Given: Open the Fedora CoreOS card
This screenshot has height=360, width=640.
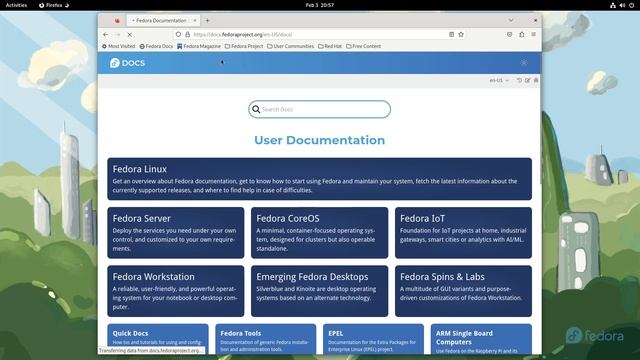Looking at the screenshot, I should click(x=320, y=233).
